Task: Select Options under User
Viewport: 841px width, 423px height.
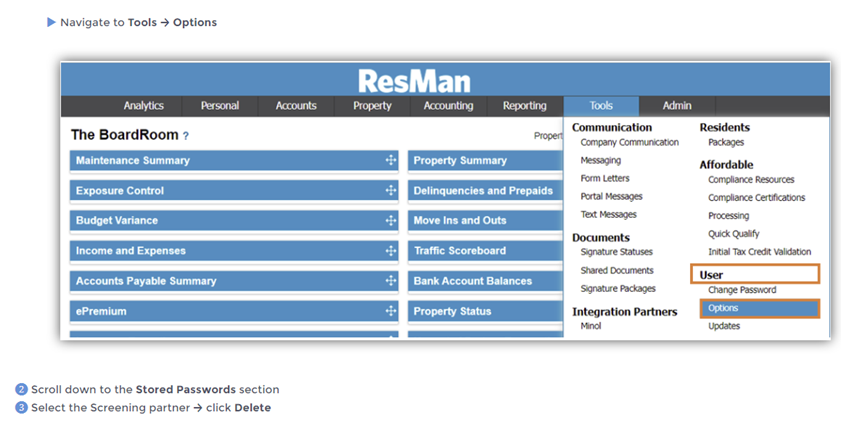Action: pyautogui.click(x=760, y=308)
